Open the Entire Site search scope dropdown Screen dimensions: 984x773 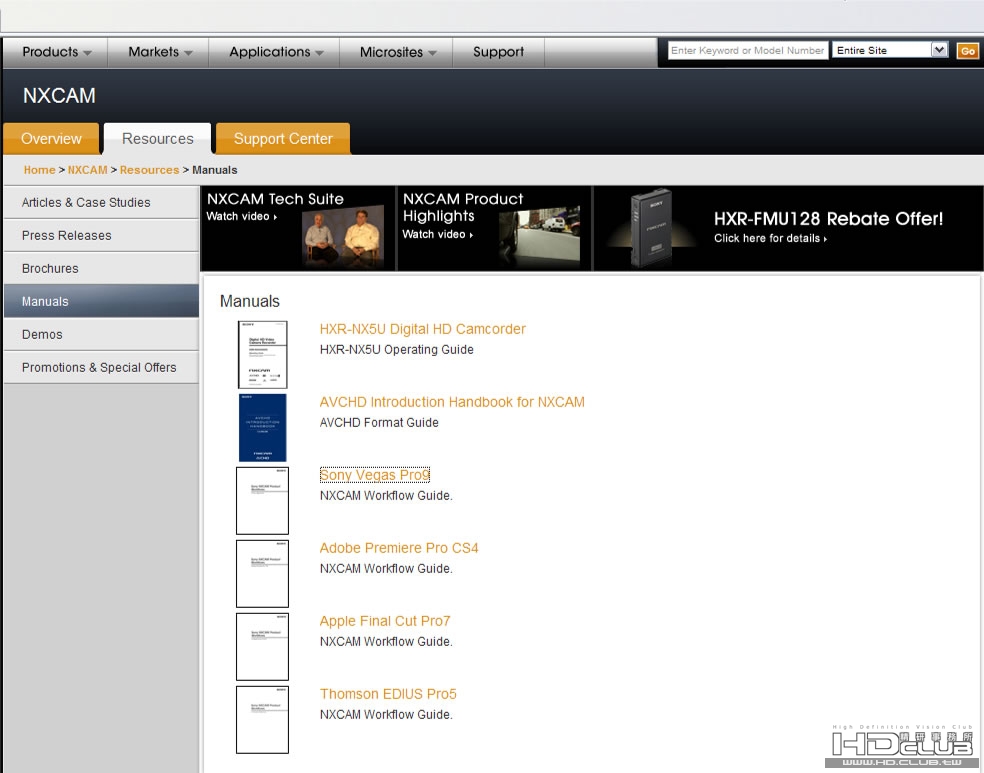890,50
